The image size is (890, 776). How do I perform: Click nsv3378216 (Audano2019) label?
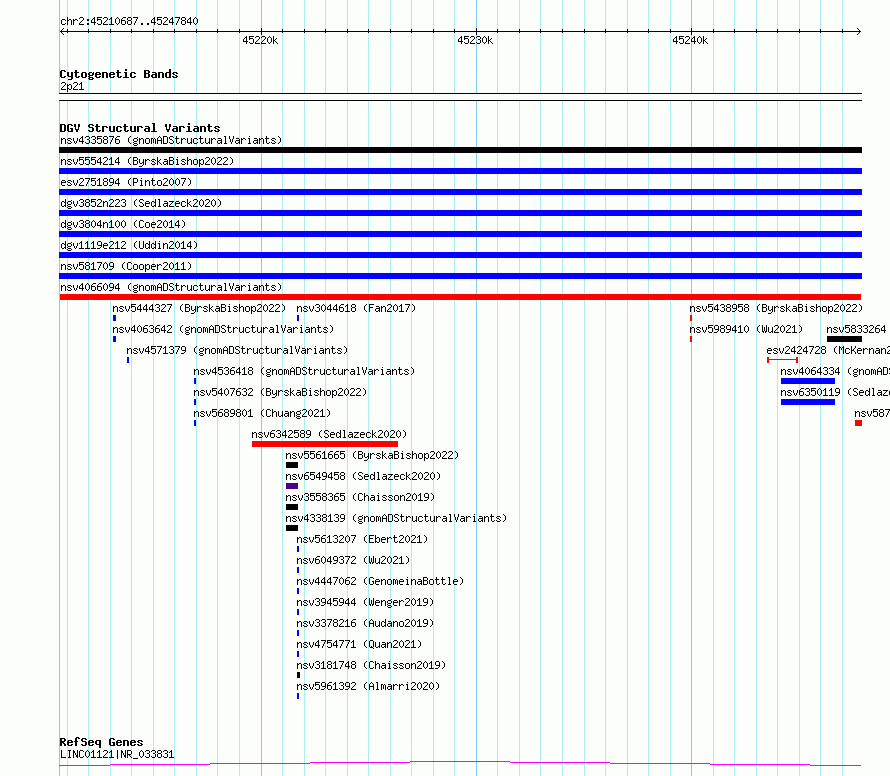pos(365,623)
